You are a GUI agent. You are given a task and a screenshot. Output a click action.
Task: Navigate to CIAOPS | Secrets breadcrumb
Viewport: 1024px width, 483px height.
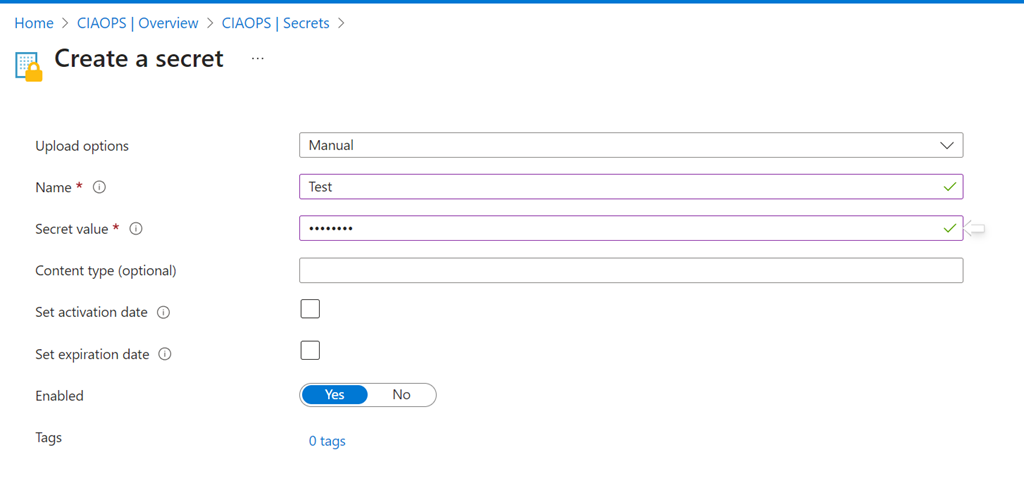click(277, 23)
